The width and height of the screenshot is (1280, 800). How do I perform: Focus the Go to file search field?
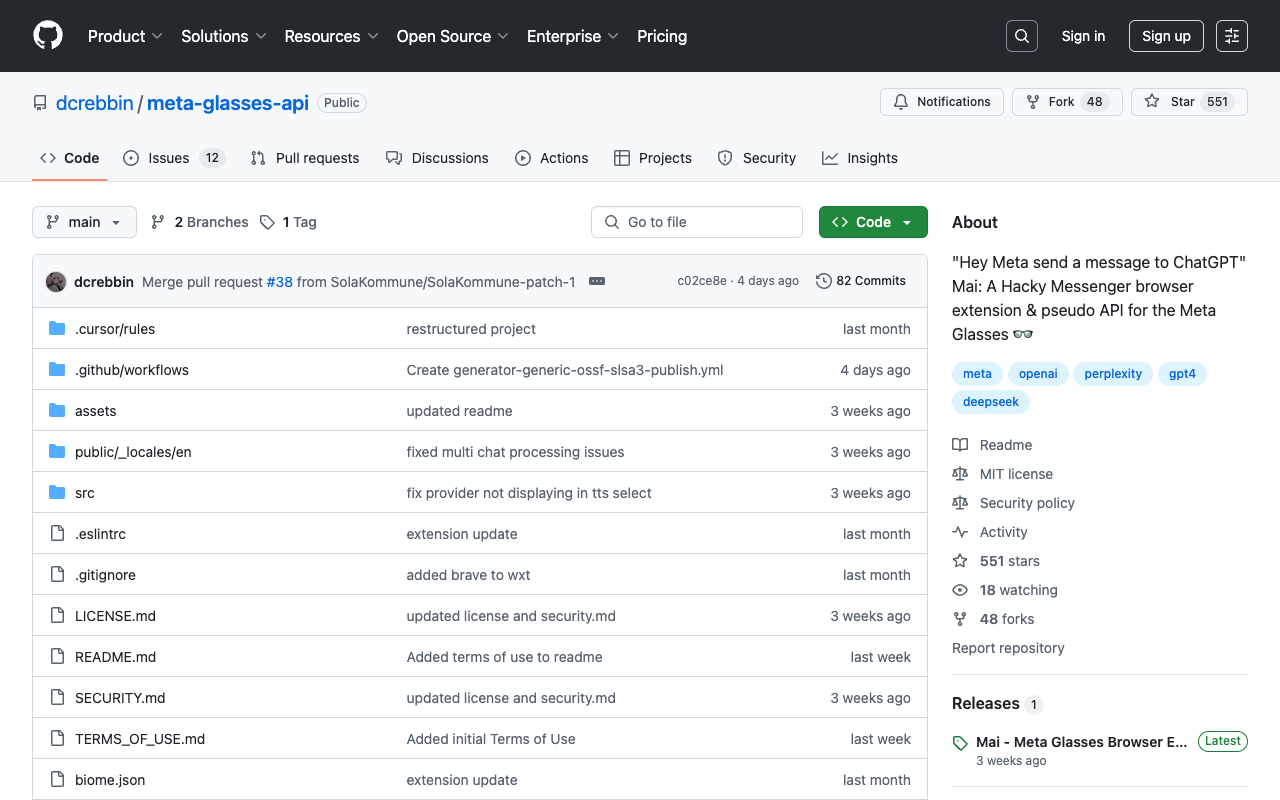pyautogui.click(x=697, y=222)
